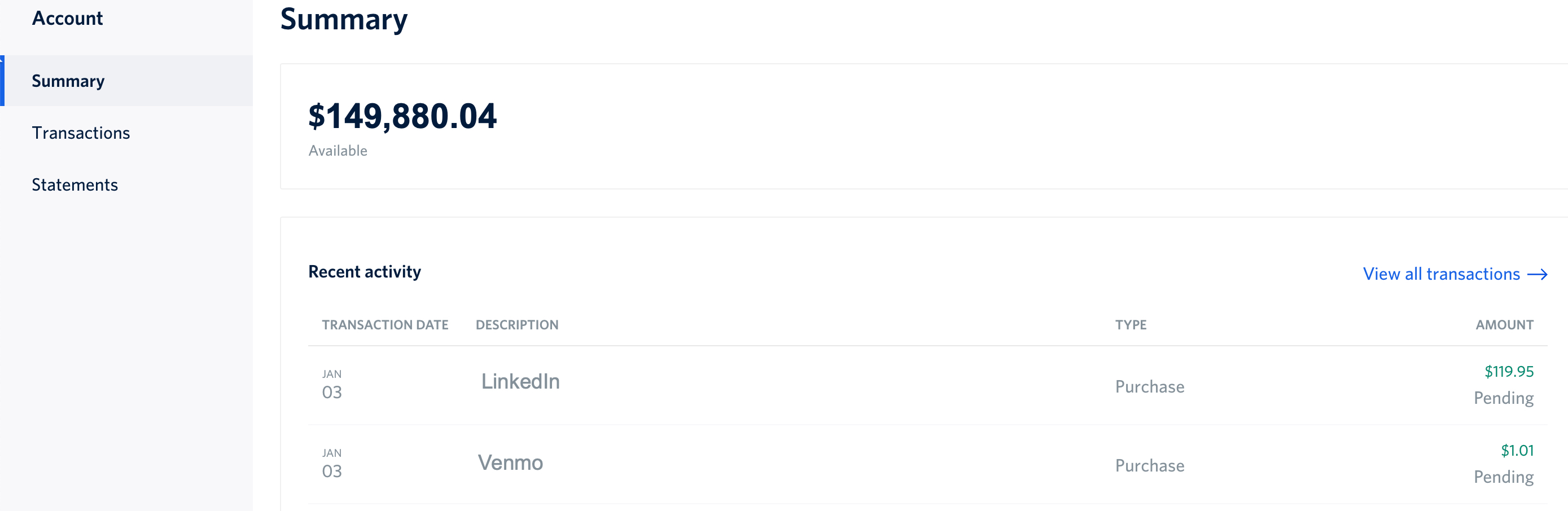Click Pending status under the Venmo amount
Viewport: 1568px width, 511px height.
(1504, 477)
